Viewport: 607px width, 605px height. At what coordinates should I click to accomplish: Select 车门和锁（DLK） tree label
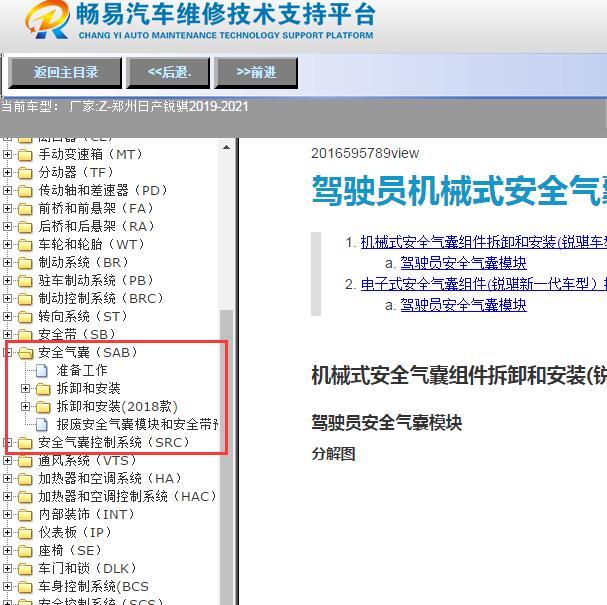pyautogui.click(x=87, y=568)
